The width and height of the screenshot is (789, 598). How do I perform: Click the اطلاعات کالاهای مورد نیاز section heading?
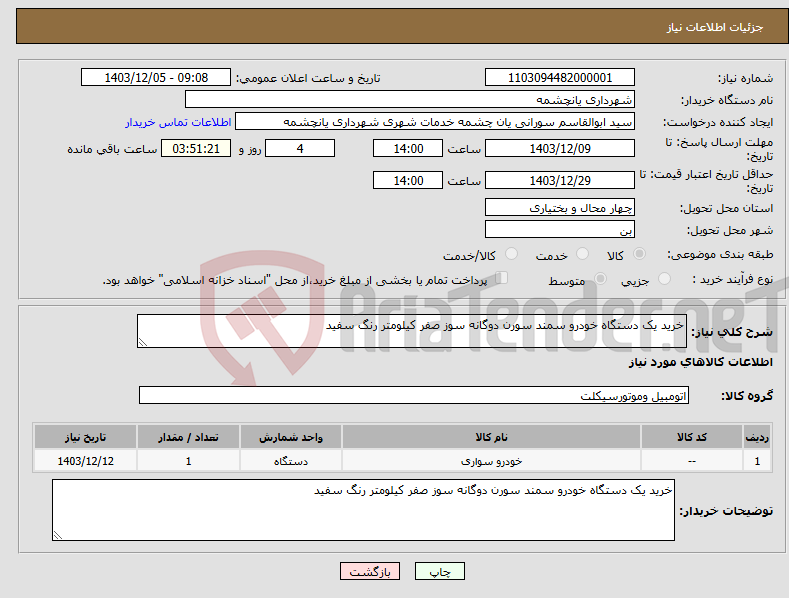pyautogui.click(x=700, y=362)
